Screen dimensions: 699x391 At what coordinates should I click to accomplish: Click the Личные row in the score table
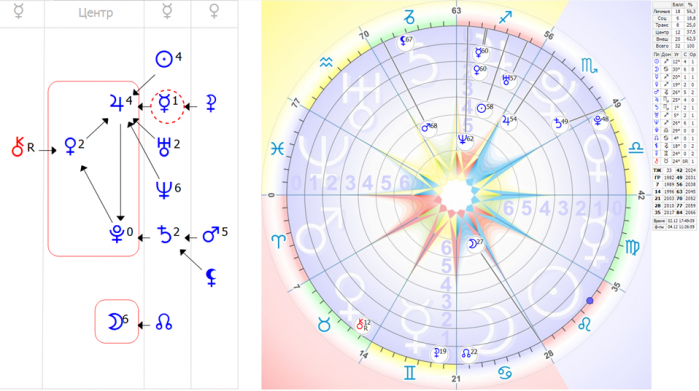(x=674, y=11)
